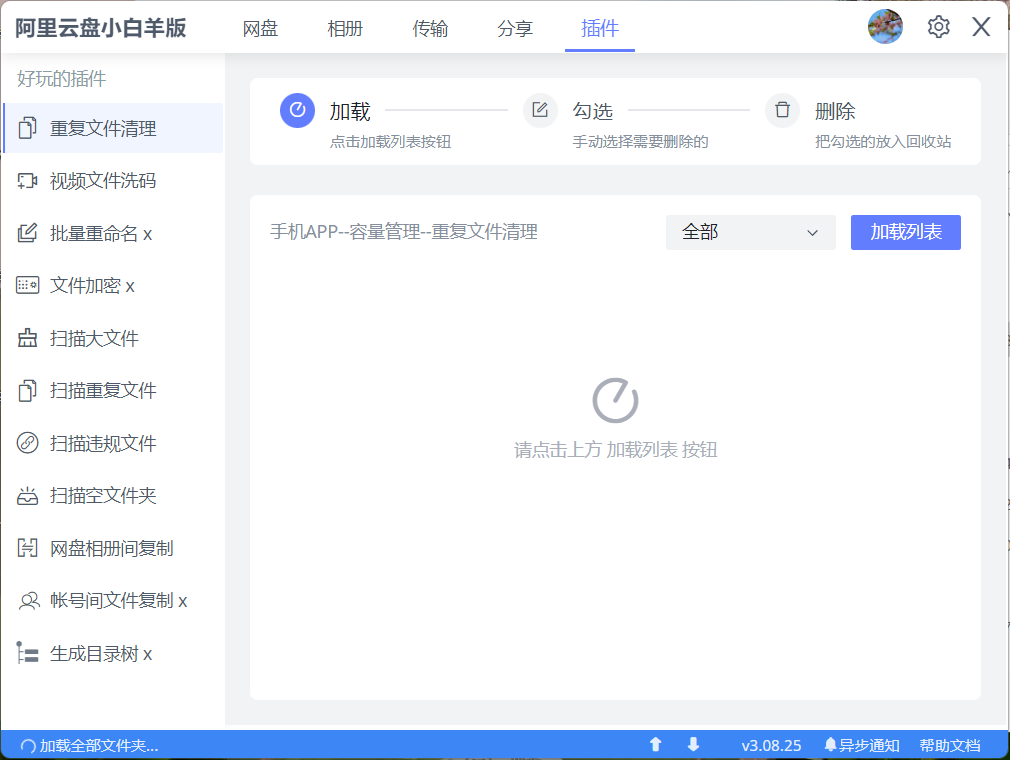Open the 扫描重复文件 plugin entry

(x=113, y=390)
